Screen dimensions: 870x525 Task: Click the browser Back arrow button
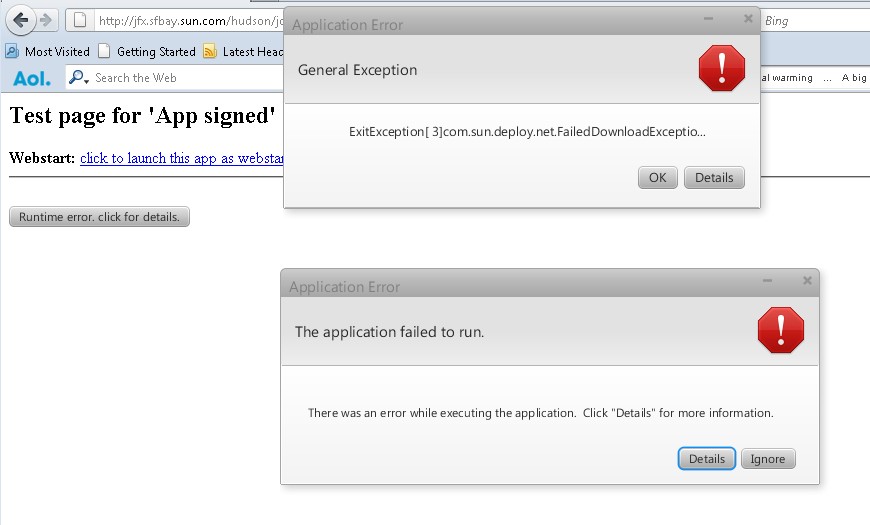20,20
